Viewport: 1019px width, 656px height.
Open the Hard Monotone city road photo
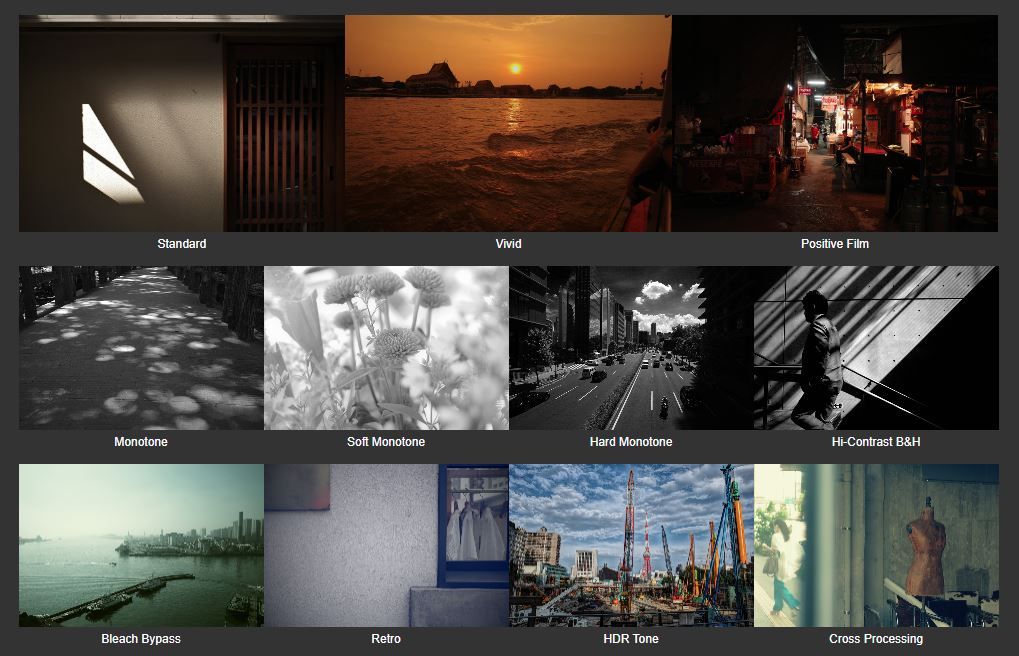click(x=631, y=348)
